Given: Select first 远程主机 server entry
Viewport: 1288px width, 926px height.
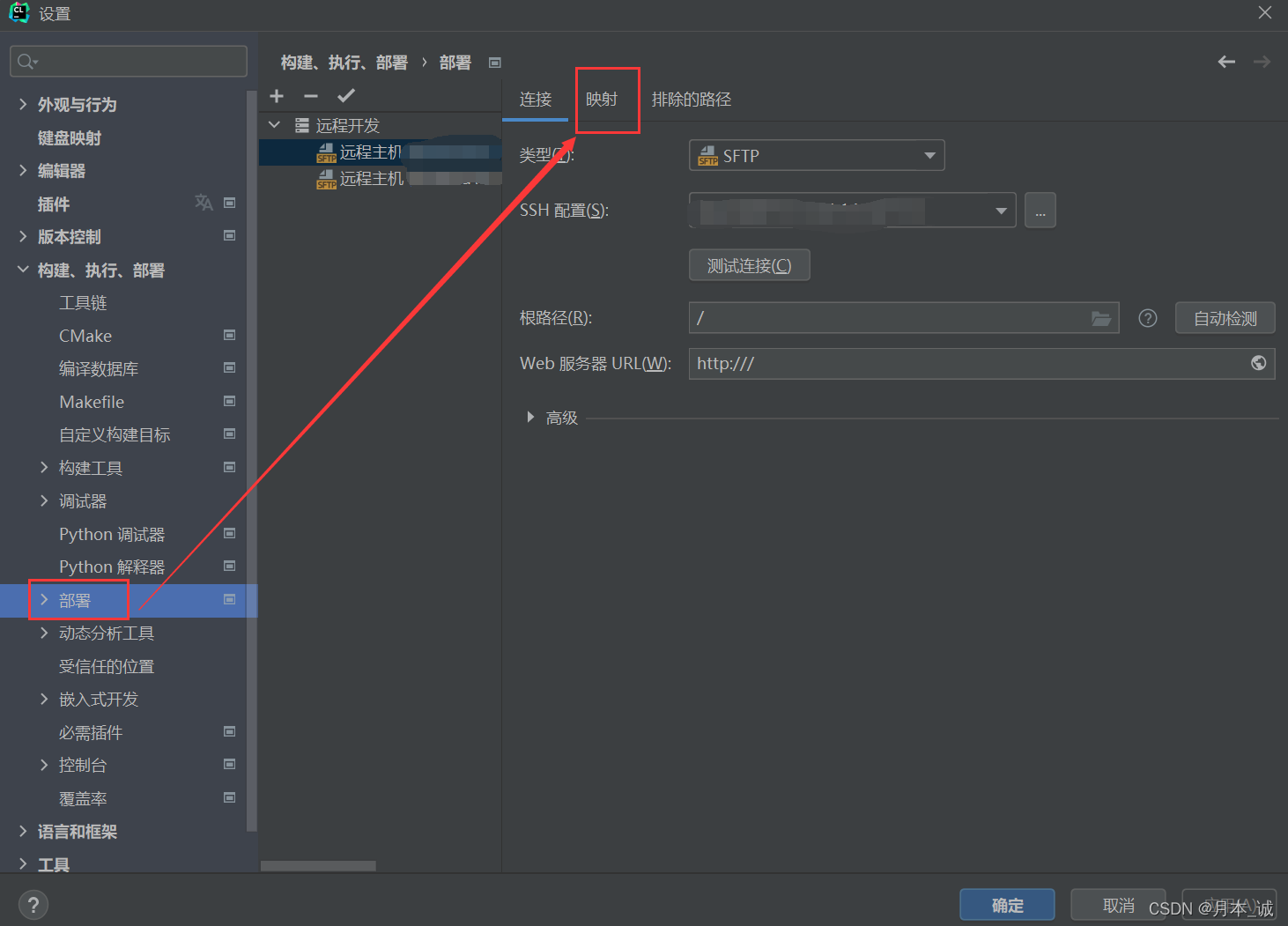Looking at the screenshot, I should pyautogui.click(x=381, y=152).
